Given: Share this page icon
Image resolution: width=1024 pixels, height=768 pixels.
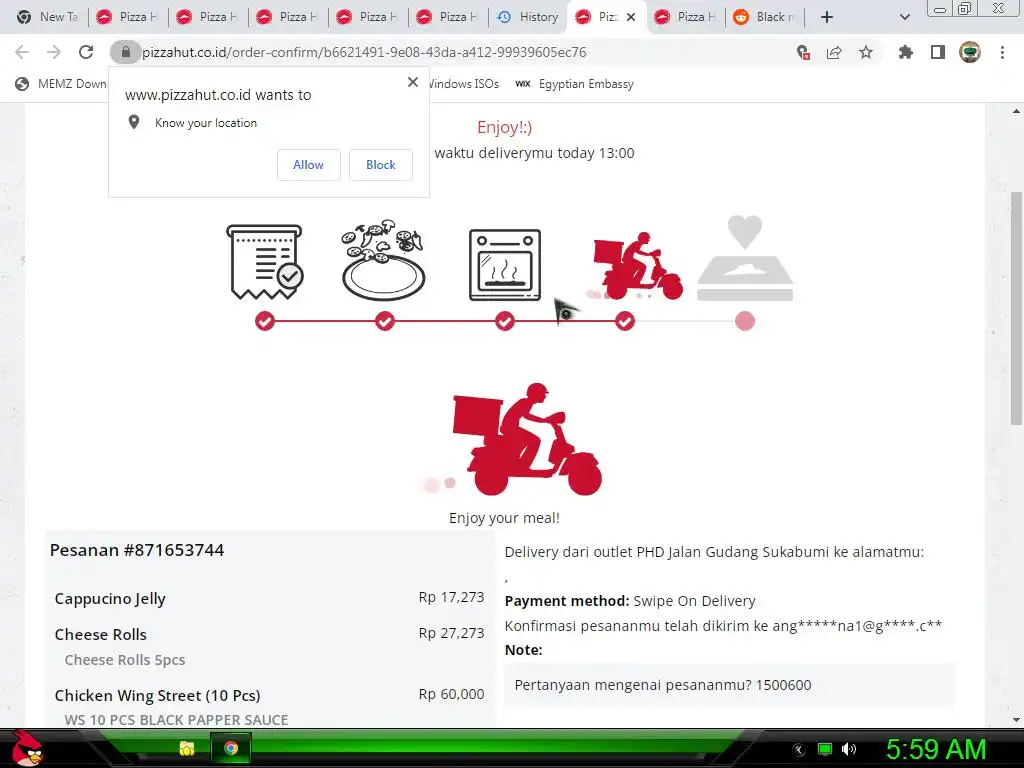Looking at the screenshot, I should tap(834, 52).
